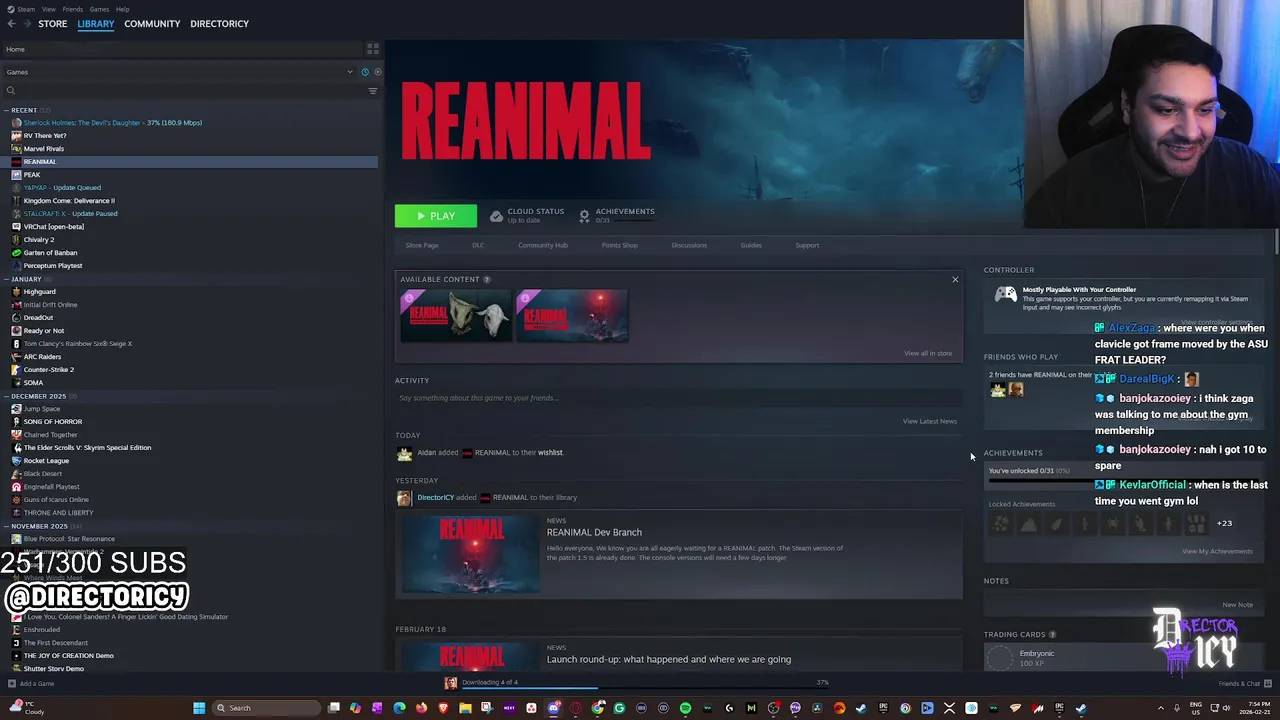Click View all in store

[x=928, y=353]
